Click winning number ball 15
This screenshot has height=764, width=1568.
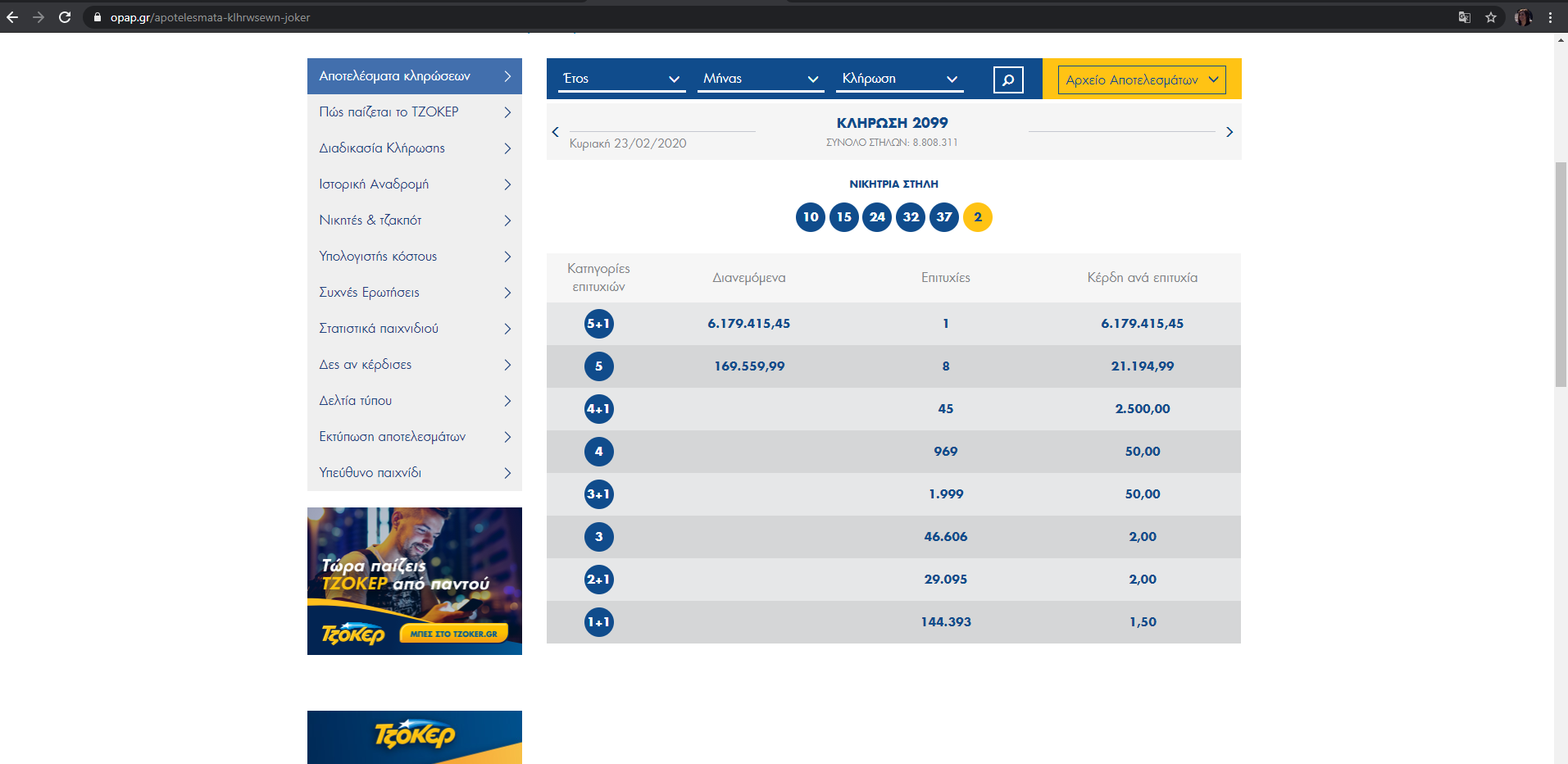[x=844, y=217]
